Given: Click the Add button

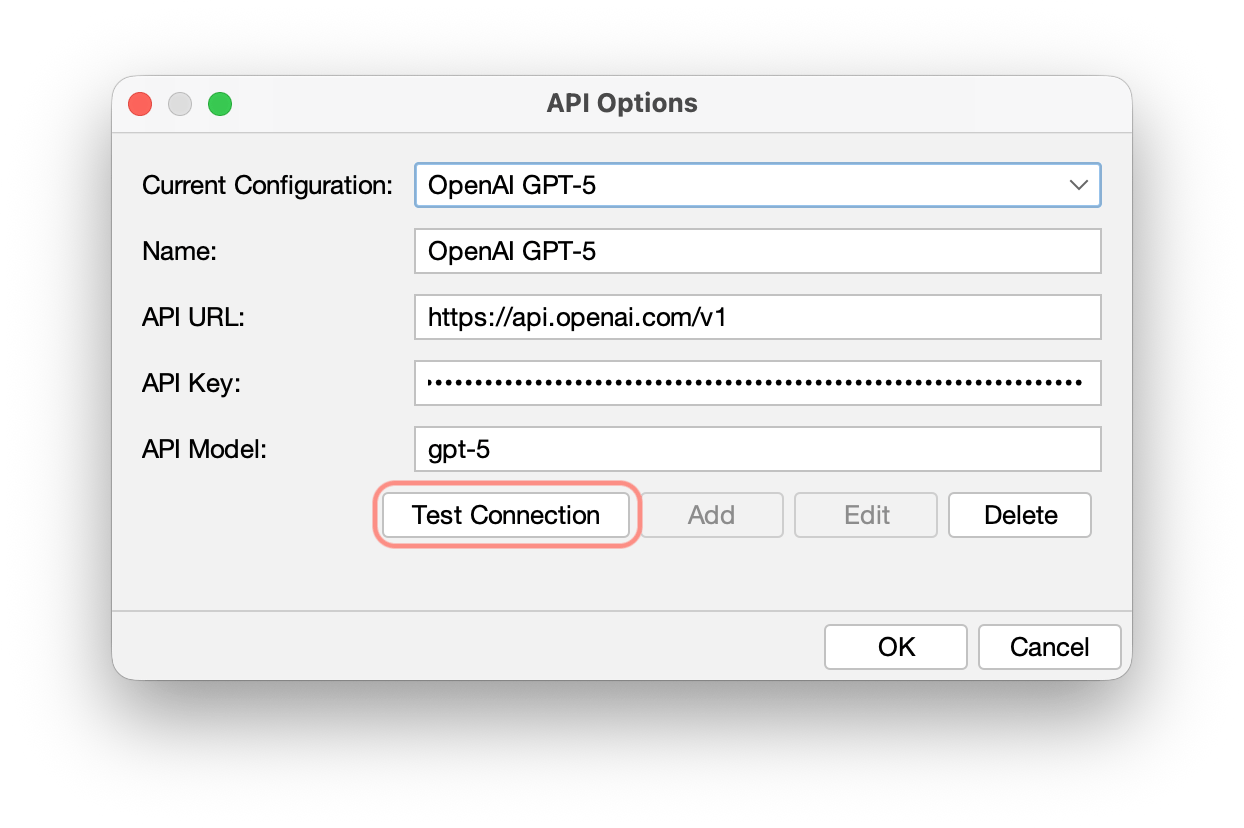Looking at the screenshot, I should point(711,514).
